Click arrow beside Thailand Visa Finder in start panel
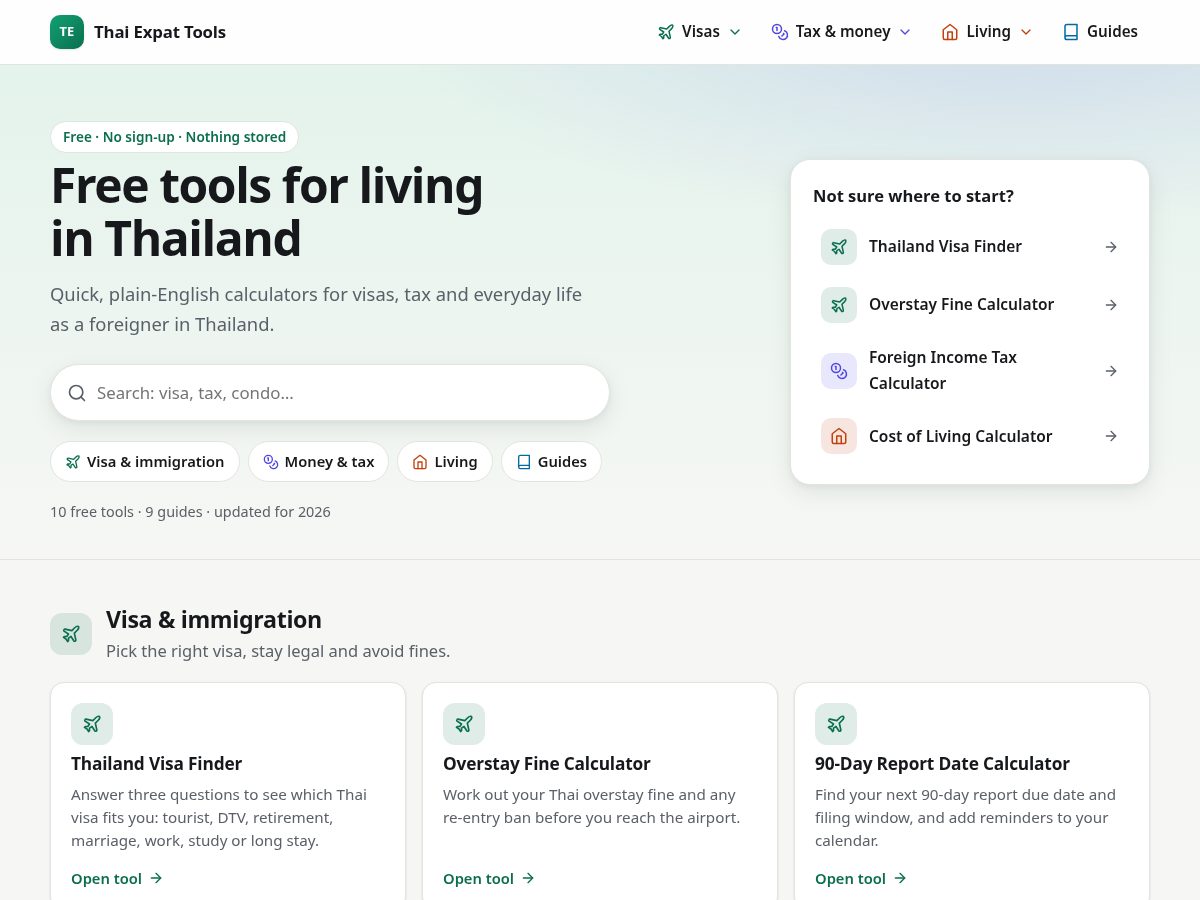The width and height of the screenshot is (1200, 900). point(1111,247)
